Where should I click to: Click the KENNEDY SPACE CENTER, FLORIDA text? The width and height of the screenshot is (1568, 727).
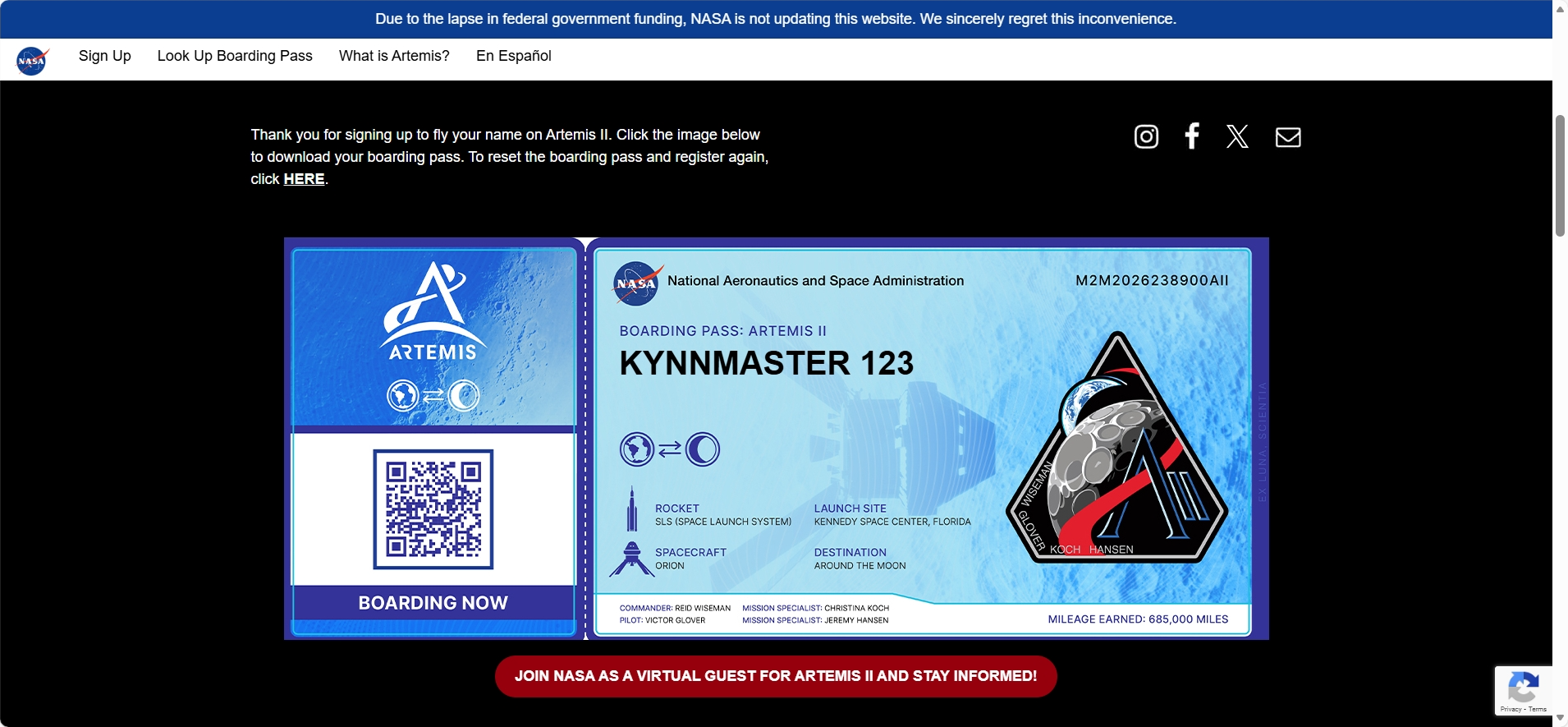coord(892,522)
